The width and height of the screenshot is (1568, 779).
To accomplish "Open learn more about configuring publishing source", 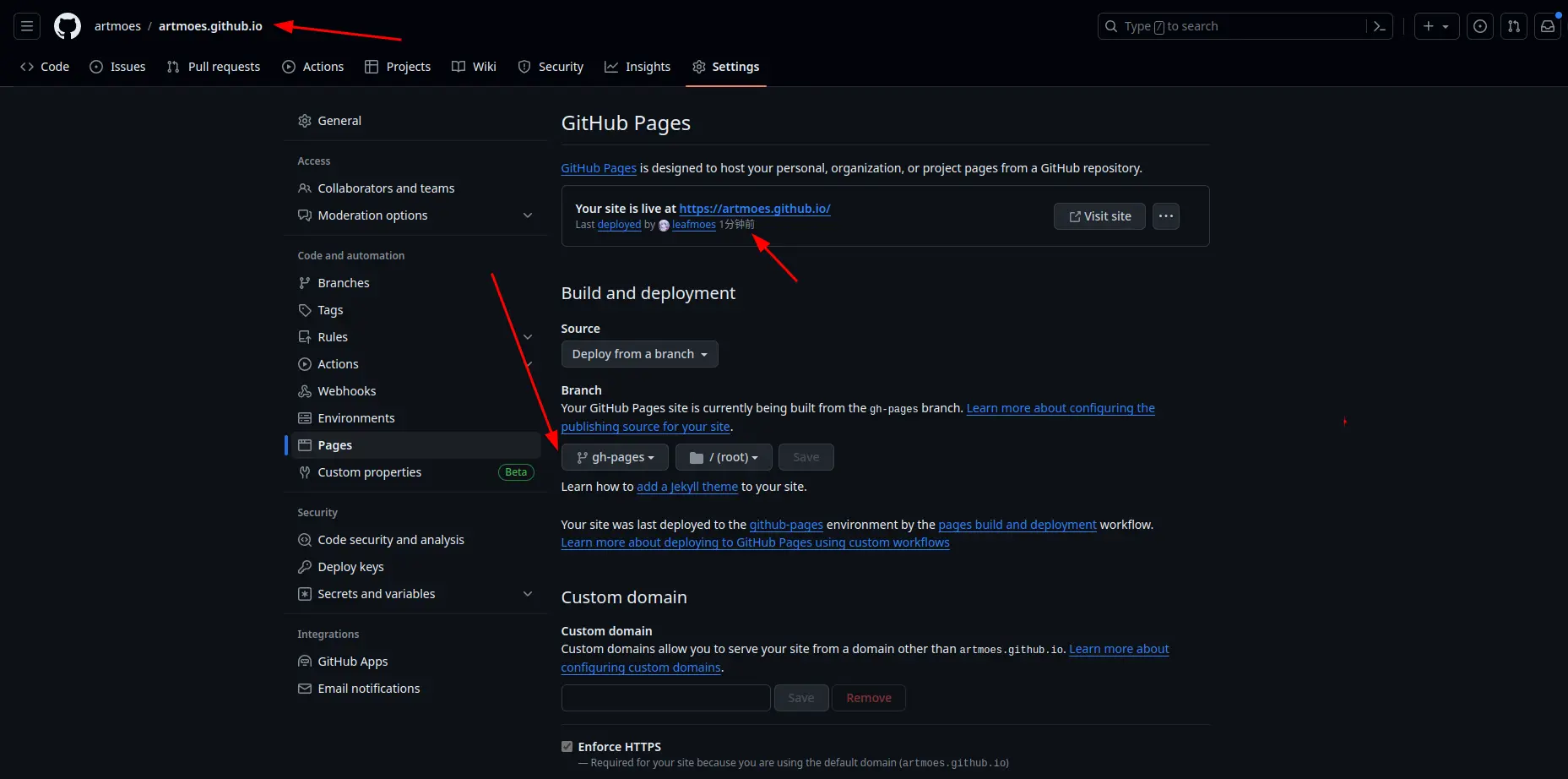I will pos(1061,408).
